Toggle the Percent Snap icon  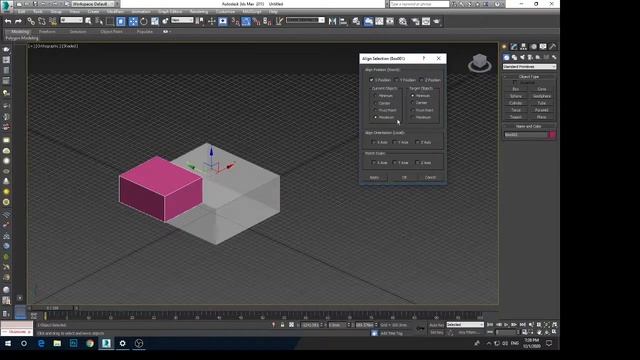tap(257, 21)
